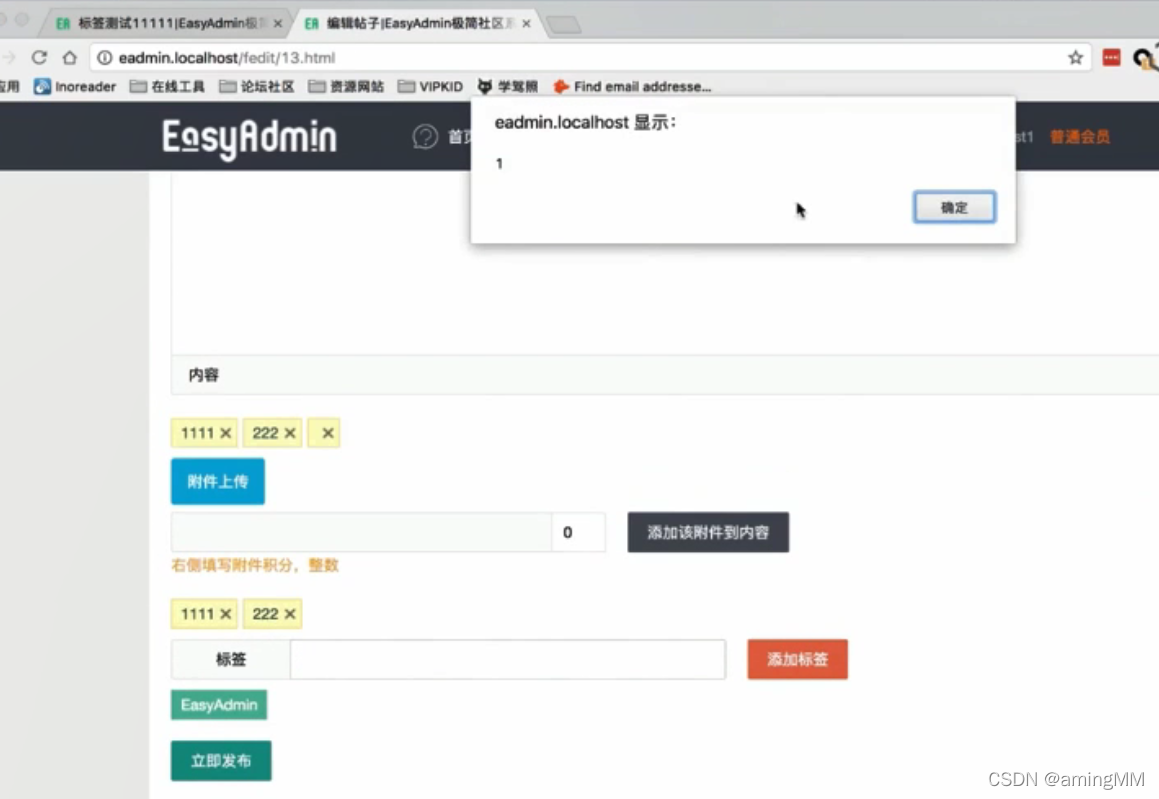Screen dimensions: 1159x799
Task: Remove the empty tag with X
Action: pos(327,433)
